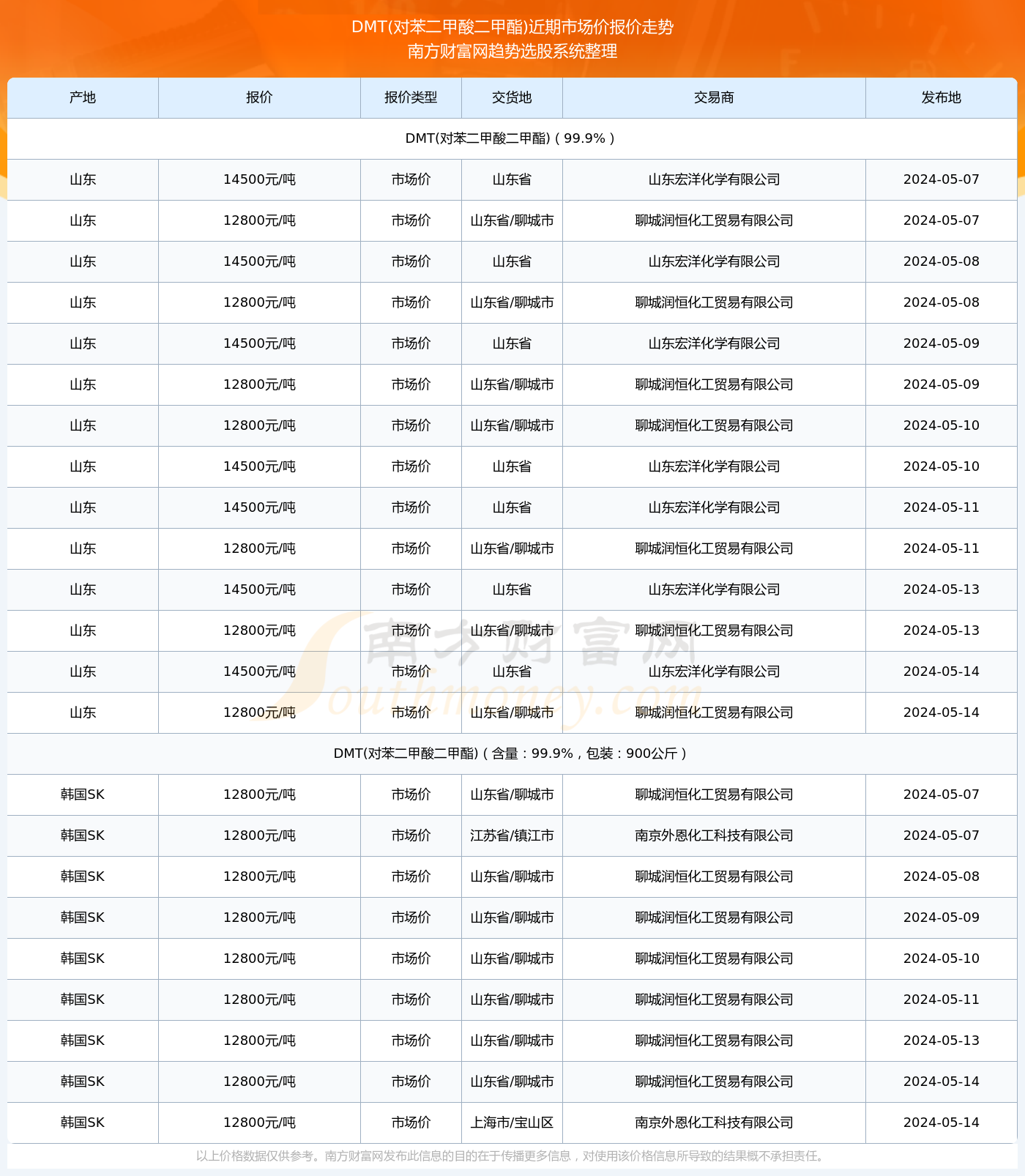Viewport: 1025px width, 1176px height.
Task: Click 山东宏洋化学有限公司 in the 2024-05-09 row
Action: click(x=714, y=343)
